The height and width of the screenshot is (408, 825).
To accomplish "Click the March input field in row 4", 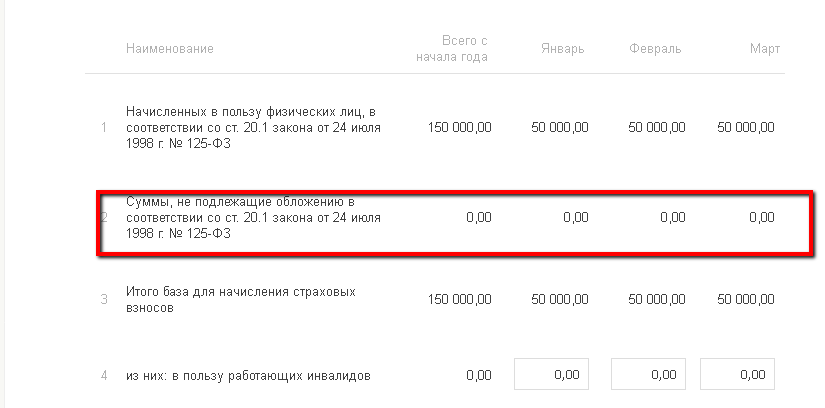I will tap(738, 375).
